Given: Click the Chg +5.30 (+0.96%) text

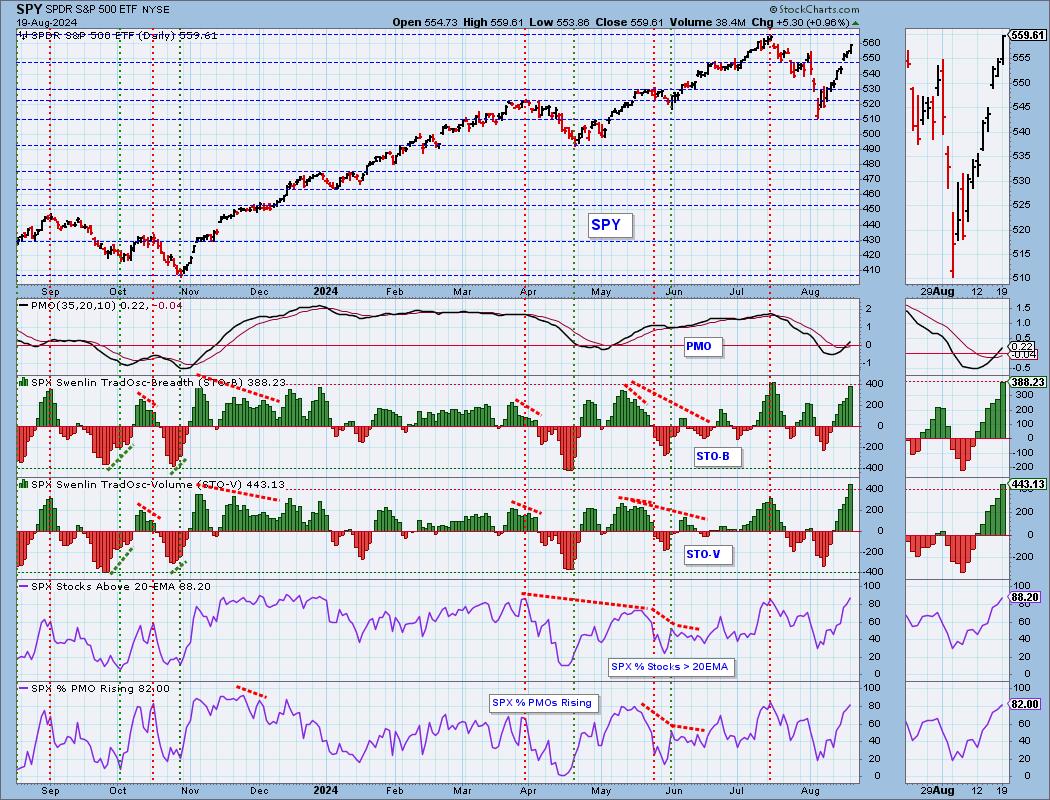Looking at the screenshot, I should 801,22.
